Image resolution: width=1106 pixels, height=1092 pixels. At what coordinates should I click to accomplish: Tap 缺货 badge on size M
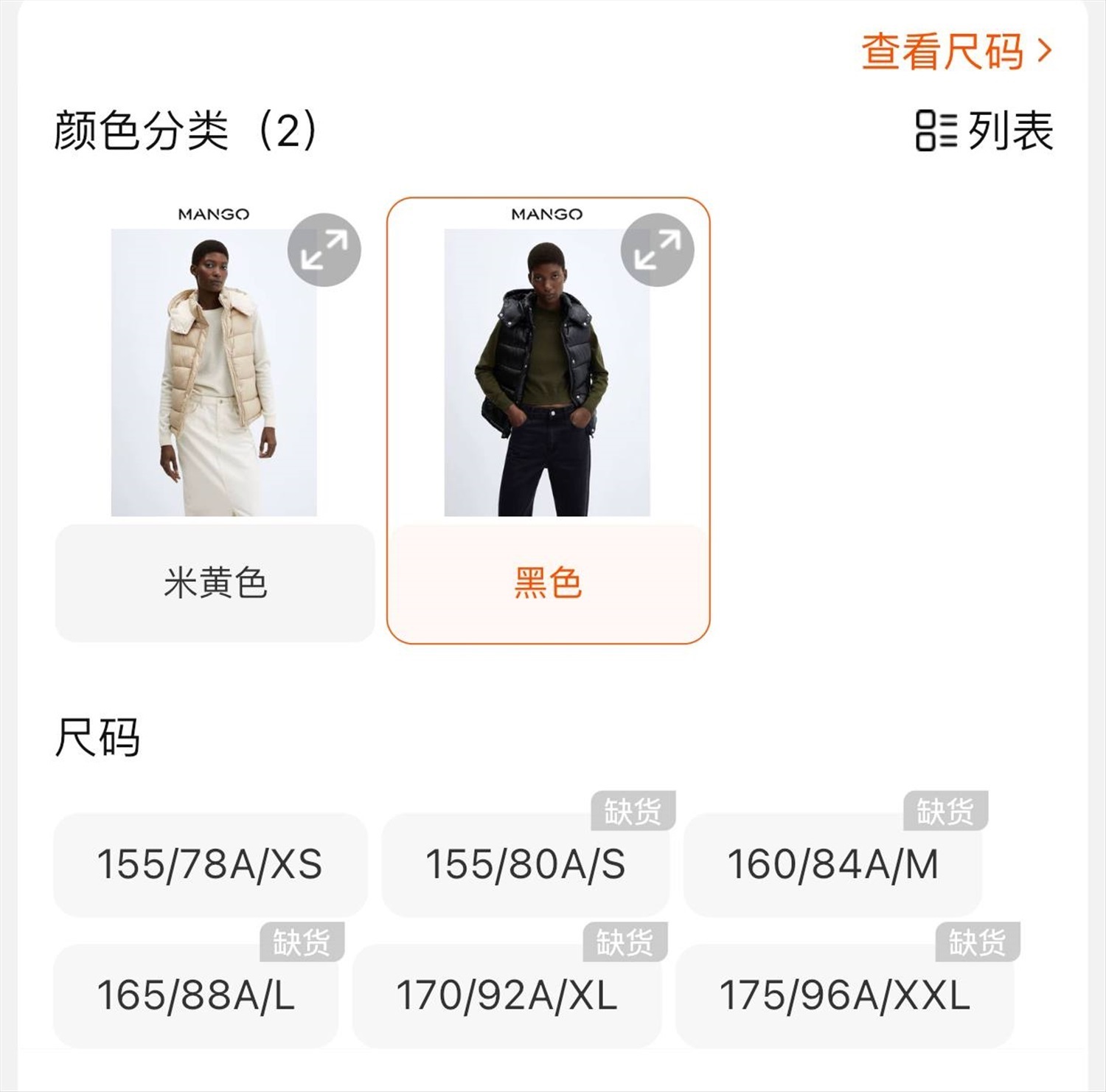coord(946,811)
